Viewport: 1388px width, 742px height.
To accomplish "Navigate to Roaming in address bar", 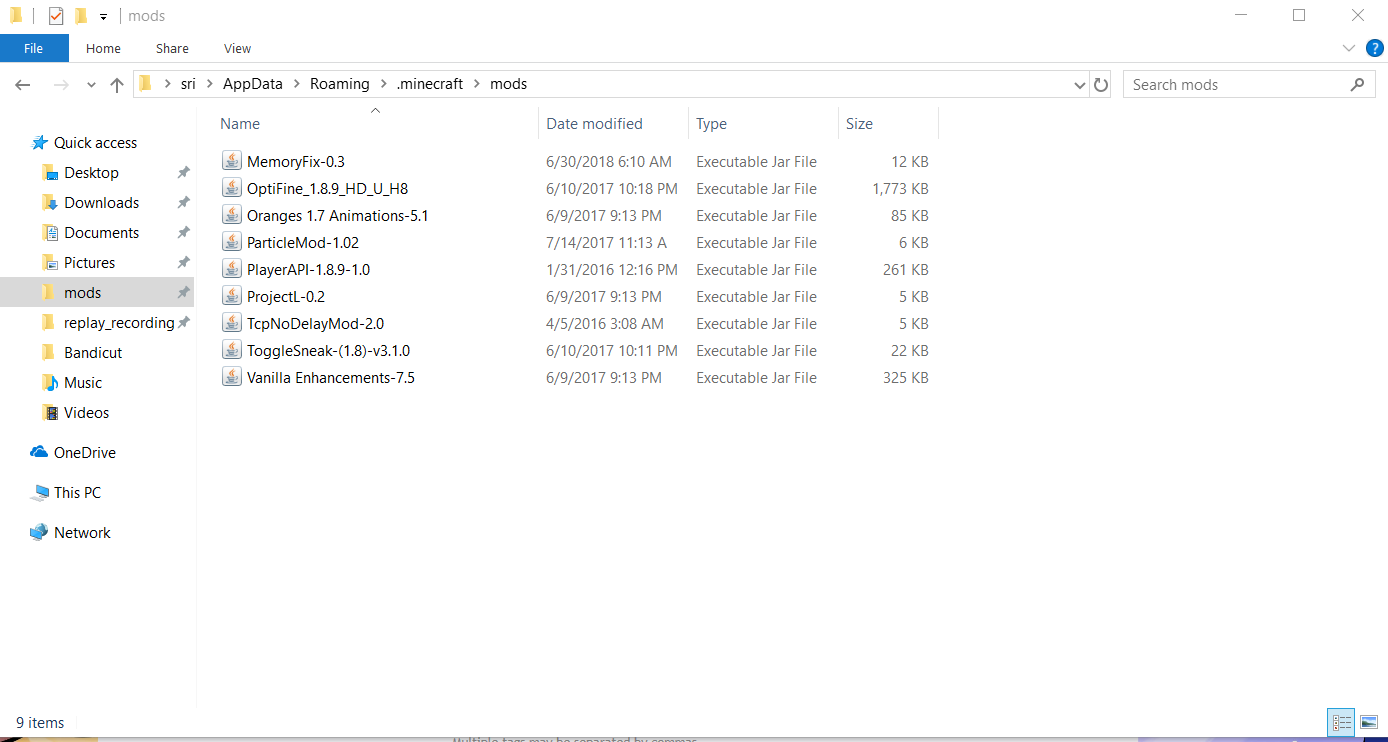I will (340, 84).
